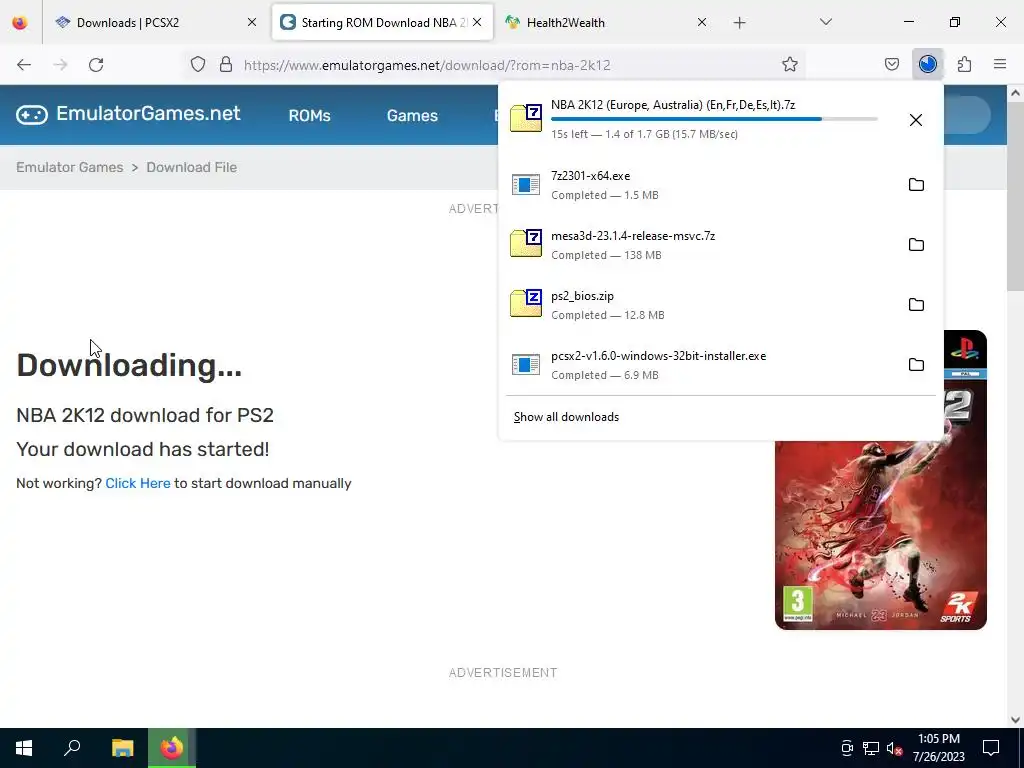Show ps2_bios.zip in its folder

(x=916, y=305)
